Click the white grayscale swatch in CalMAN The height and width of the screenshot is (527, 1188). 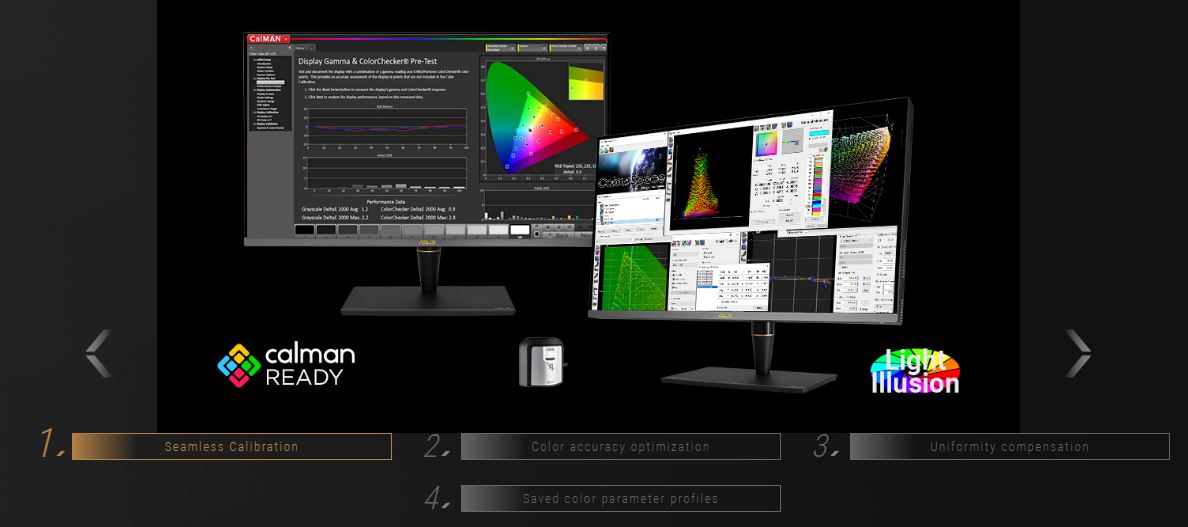click(520, 229)
